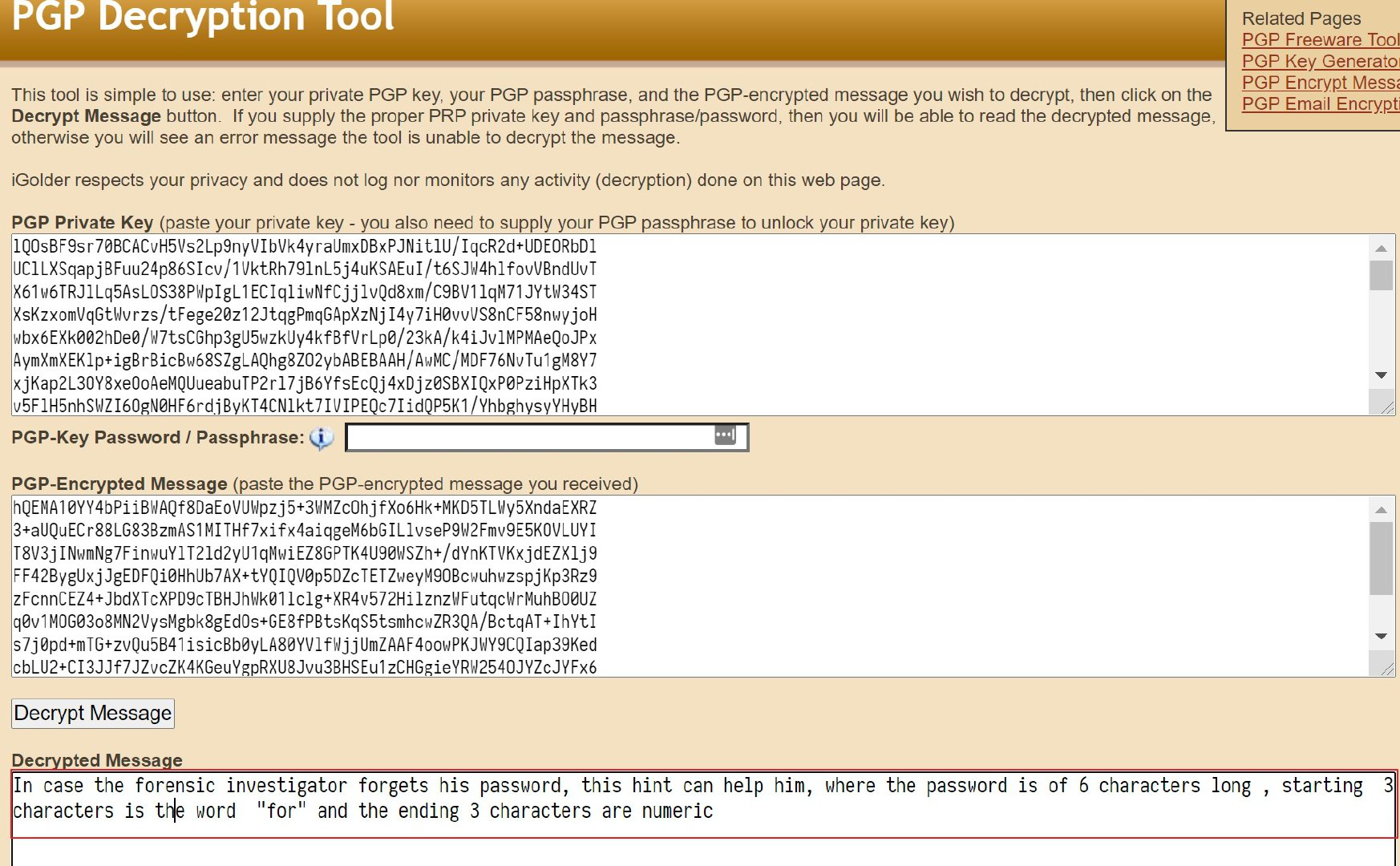Click the PGP Decryption Tool page heading
The height and width of the screenshot is (866, 1400).
[x=203, y=16]
